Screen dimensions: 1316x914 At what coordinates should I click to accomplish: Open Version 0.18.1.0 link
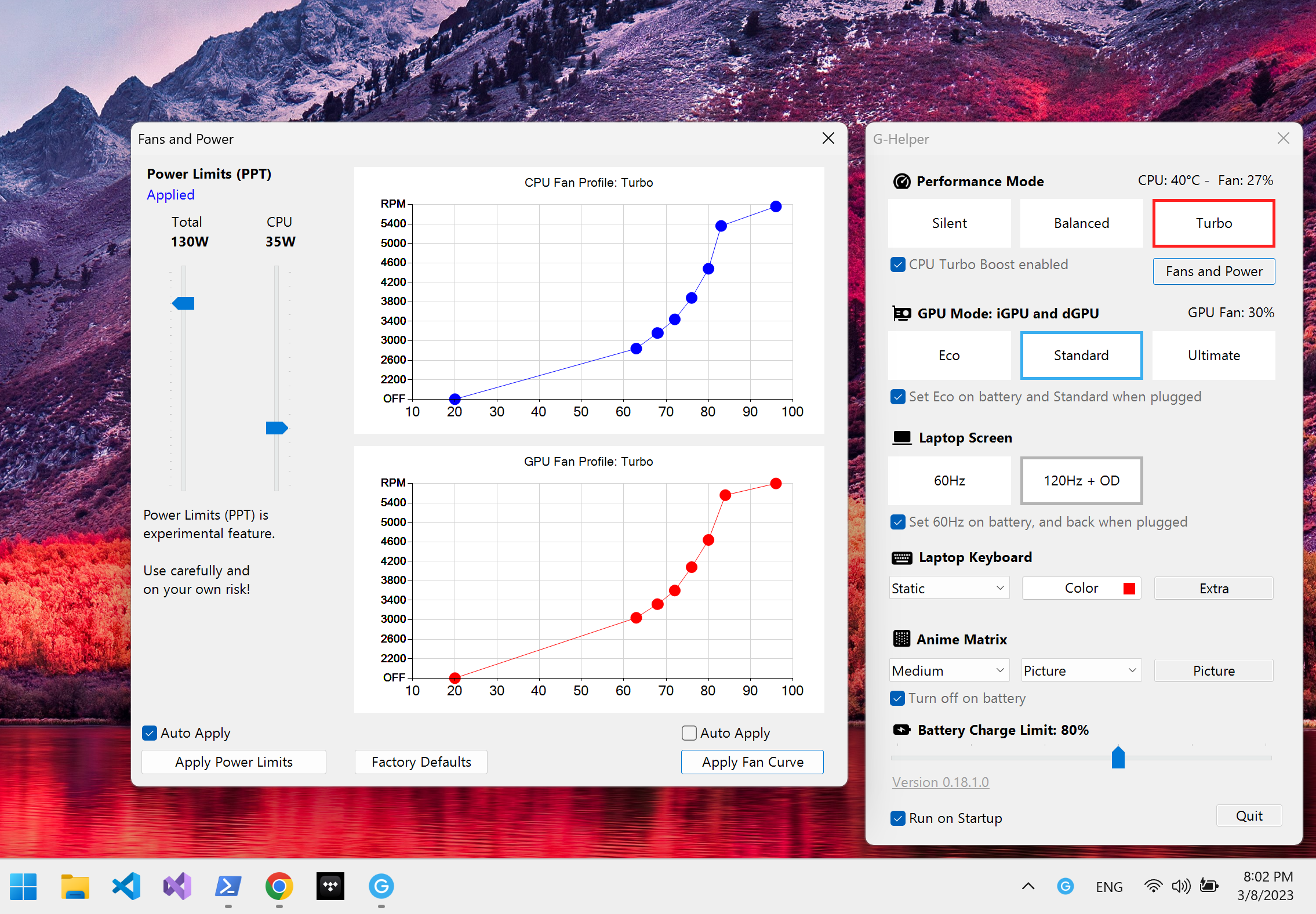point(940,782)
